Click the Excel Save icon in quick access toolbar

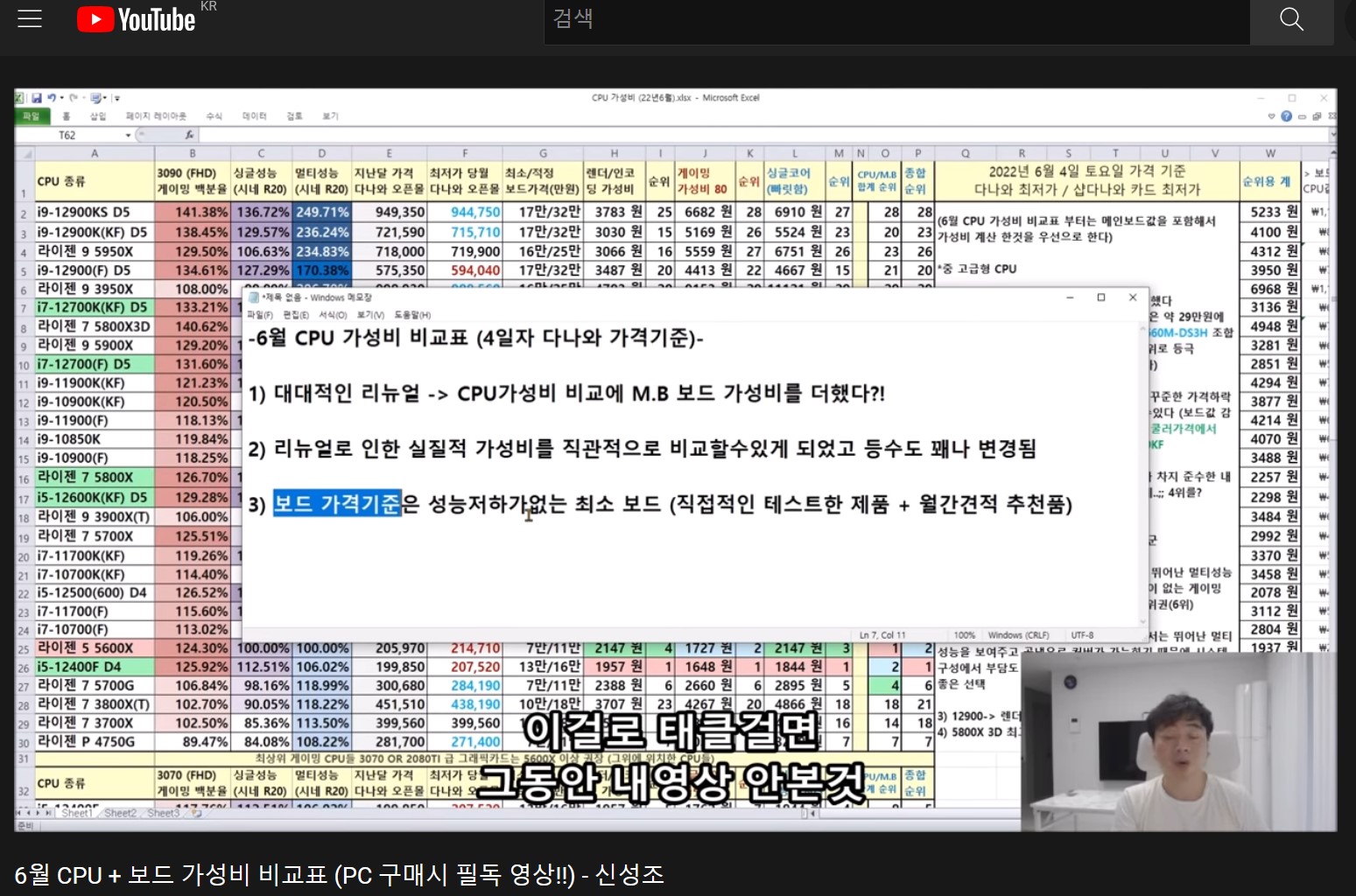click(37, 98)
